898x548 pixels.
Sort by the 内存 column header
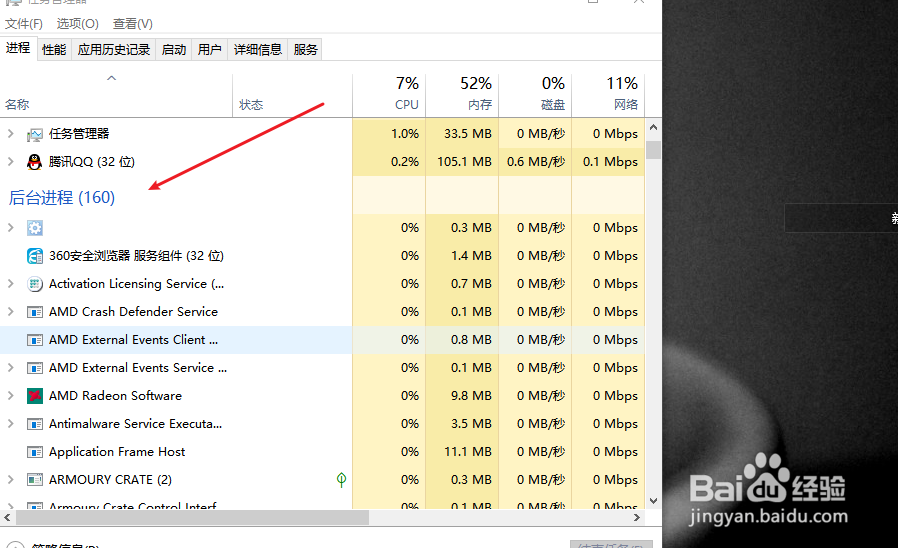[463, 96]
